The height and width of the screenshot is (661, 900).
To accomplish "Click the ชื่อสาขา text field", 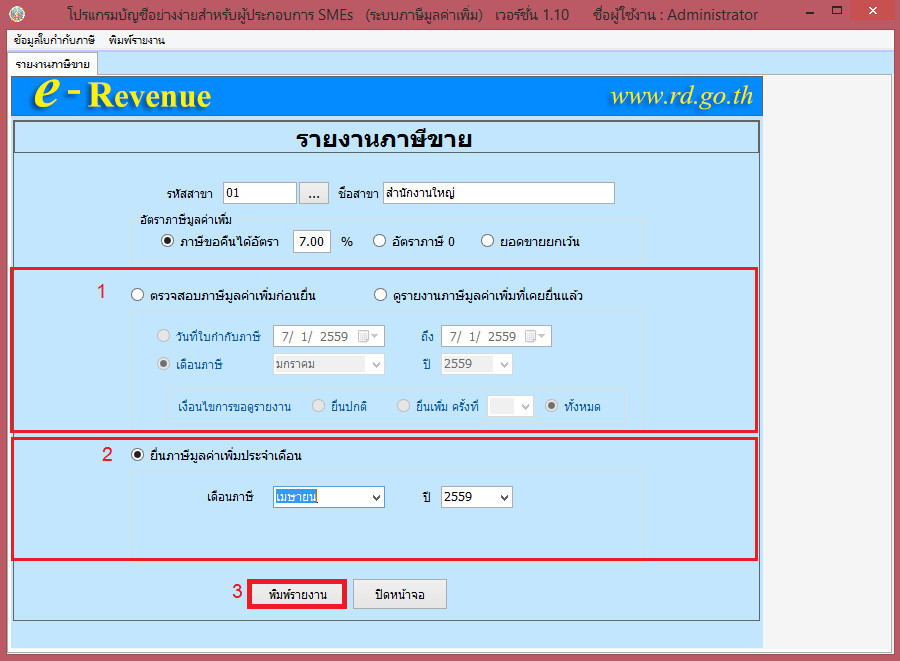I will click(x=499, y=193).
